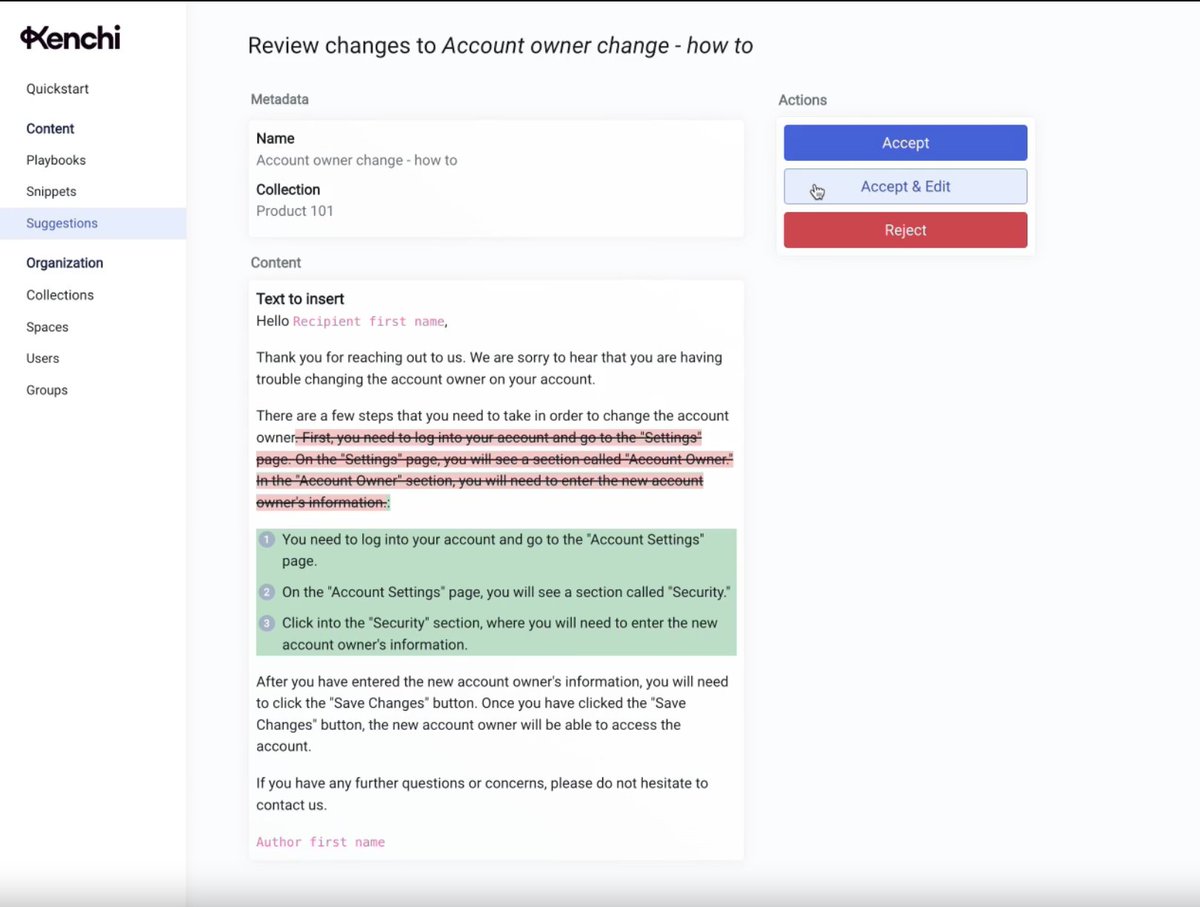Click the step 2 number badge

pyautogui.click(x=267, y=592)
